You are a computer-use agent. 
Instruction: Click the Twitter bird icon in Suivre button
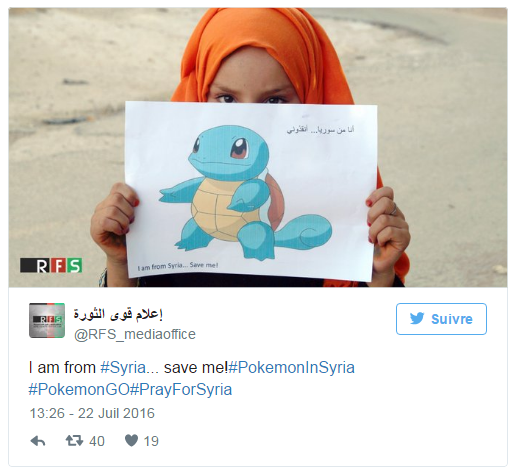(417, 319)
